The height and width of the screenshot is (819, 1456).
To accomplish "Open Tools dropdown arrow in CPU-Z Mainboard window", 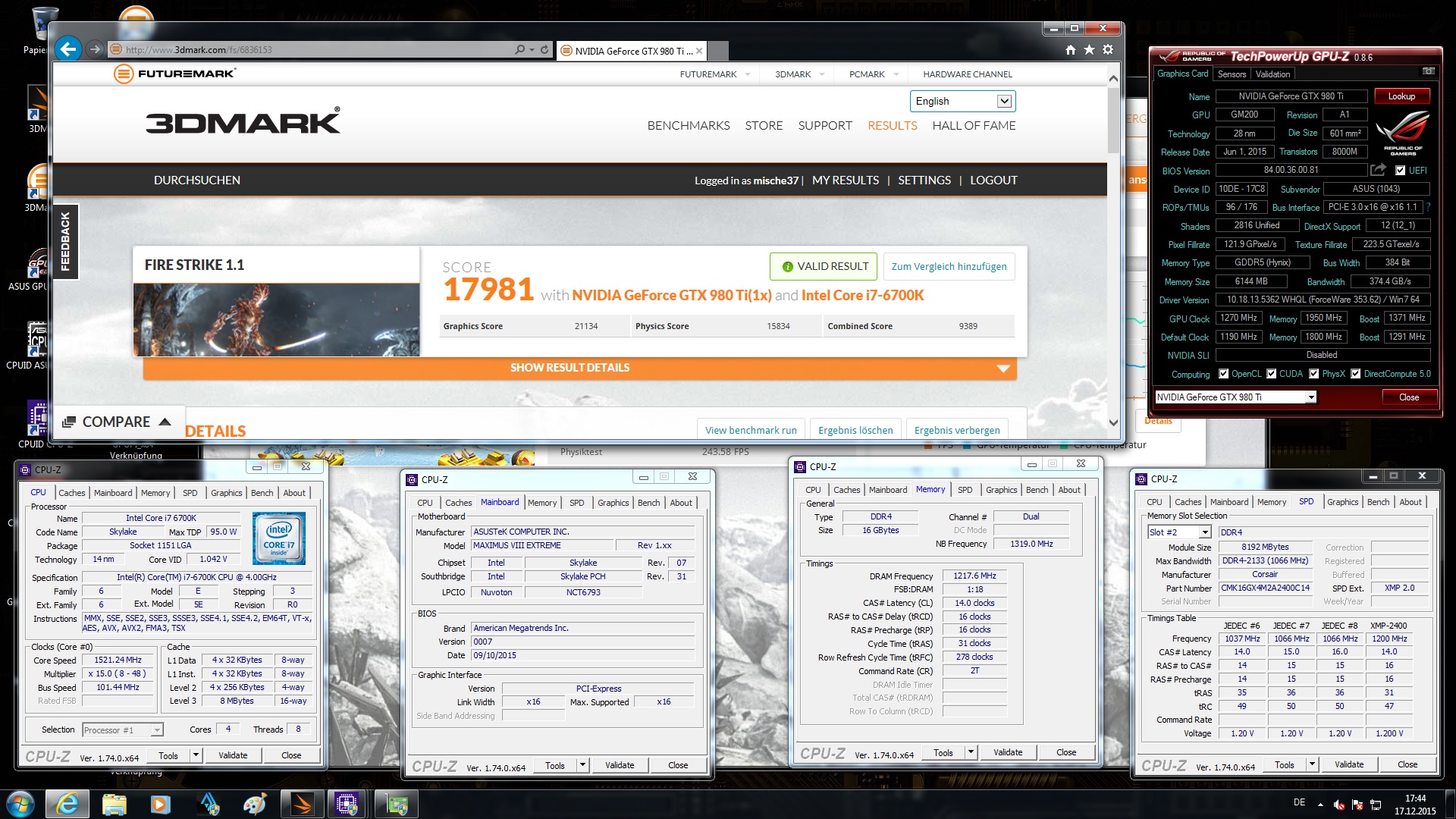I will point(582,765).
